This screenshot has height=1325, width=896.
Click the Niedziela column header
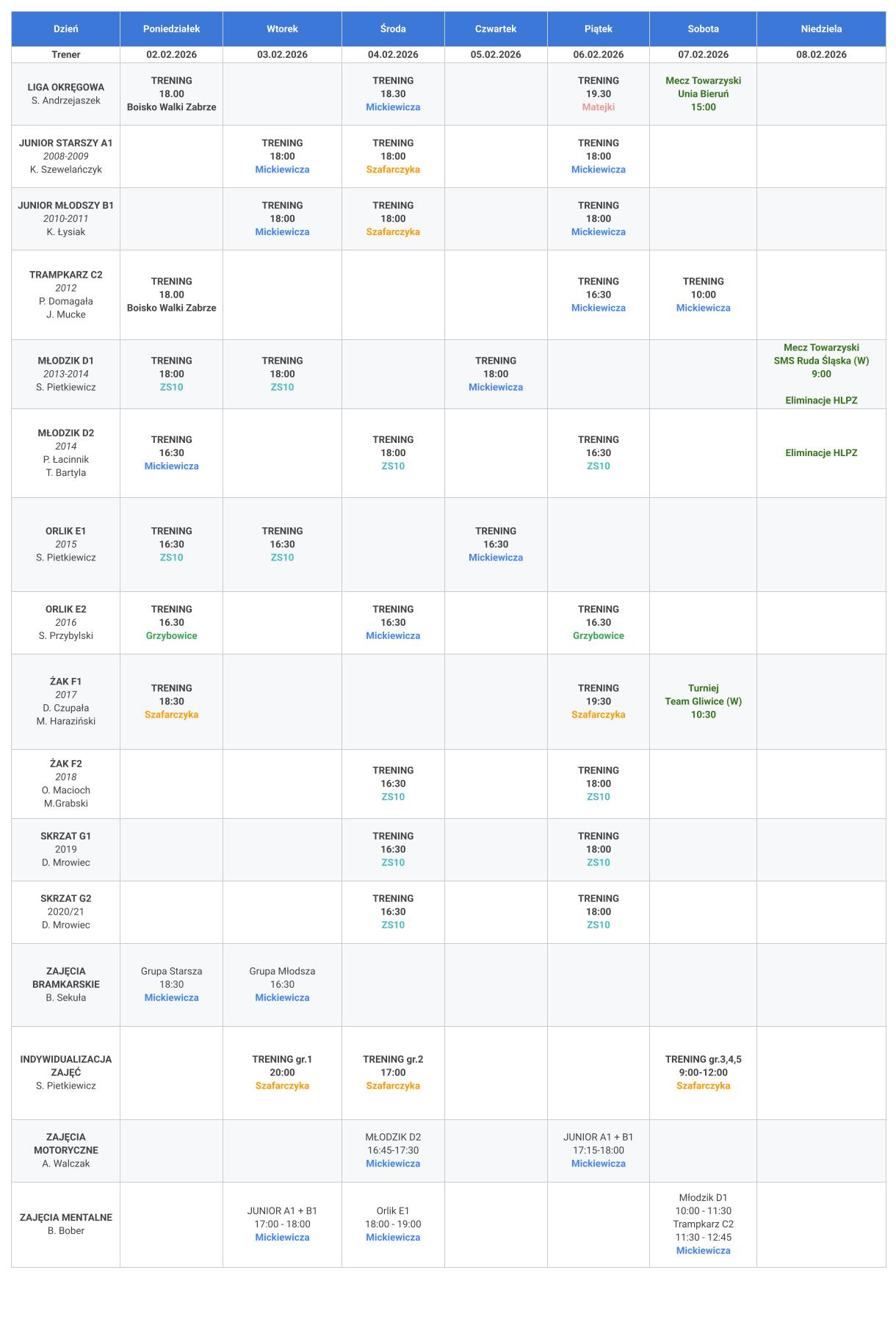821,29
